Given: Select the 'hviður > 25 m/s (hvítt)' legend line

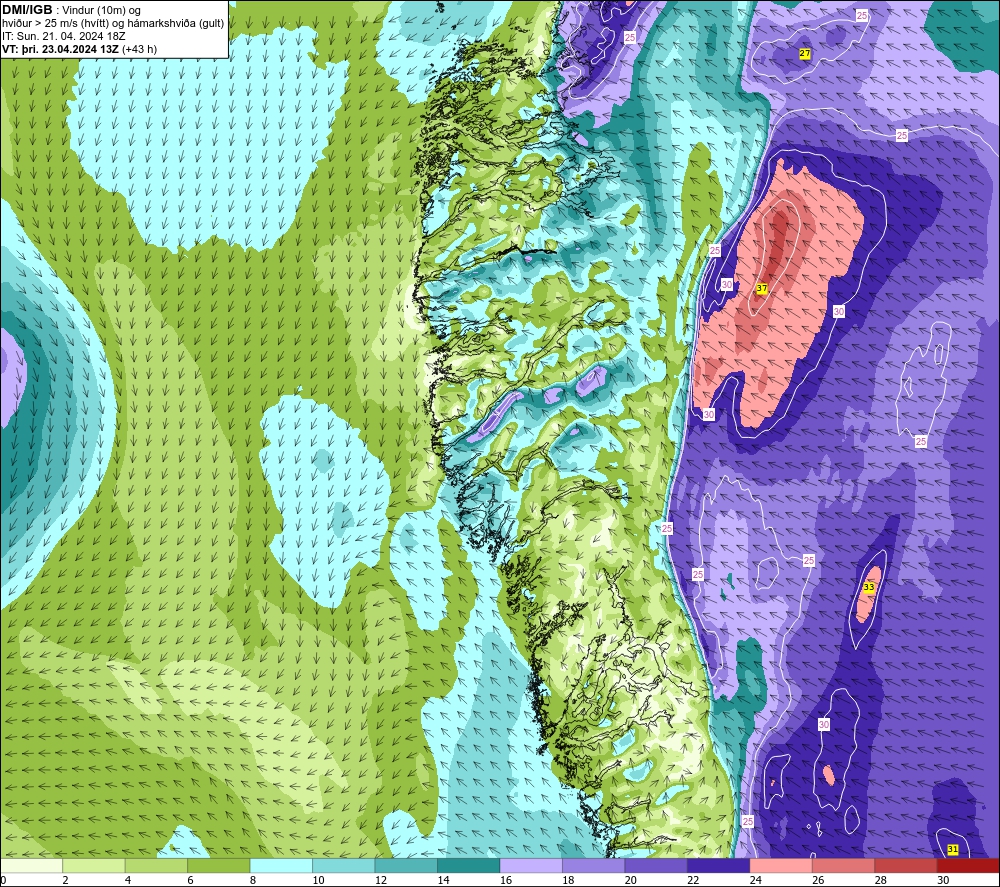Looking at the screenshot, I should pyautogui.click(x=113, y=24).
